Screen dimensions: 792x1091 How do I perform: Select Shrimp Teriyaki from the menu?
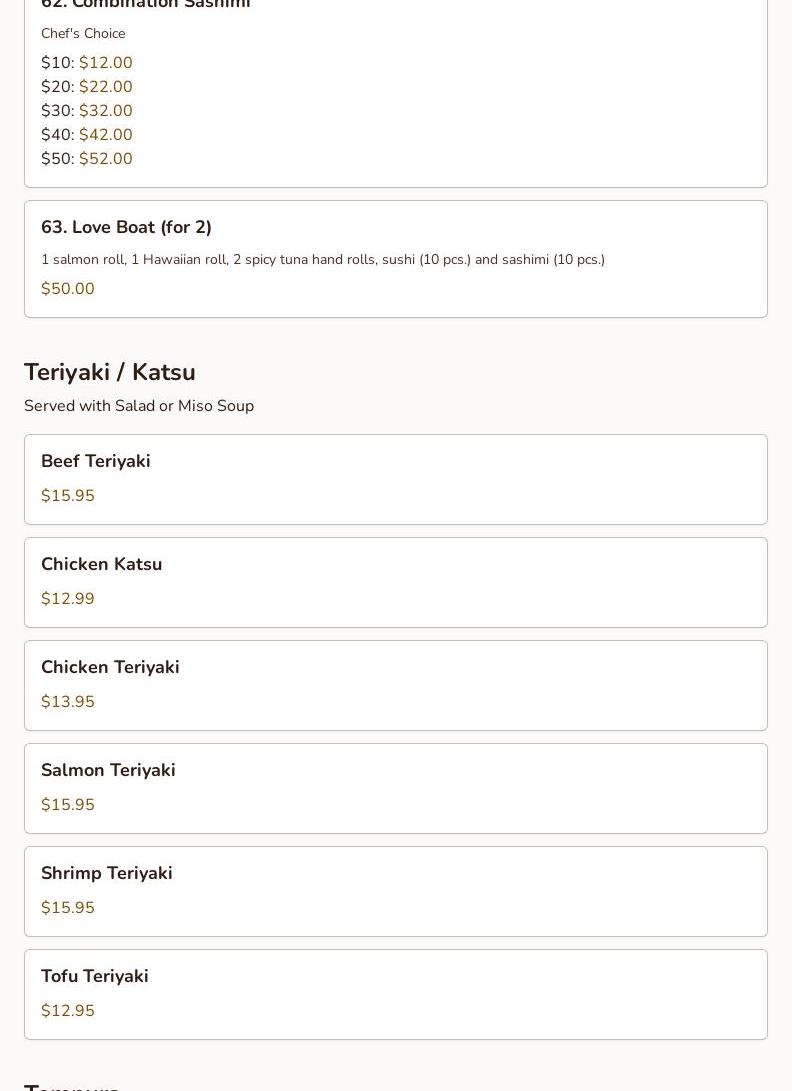(x=107, y=873)
